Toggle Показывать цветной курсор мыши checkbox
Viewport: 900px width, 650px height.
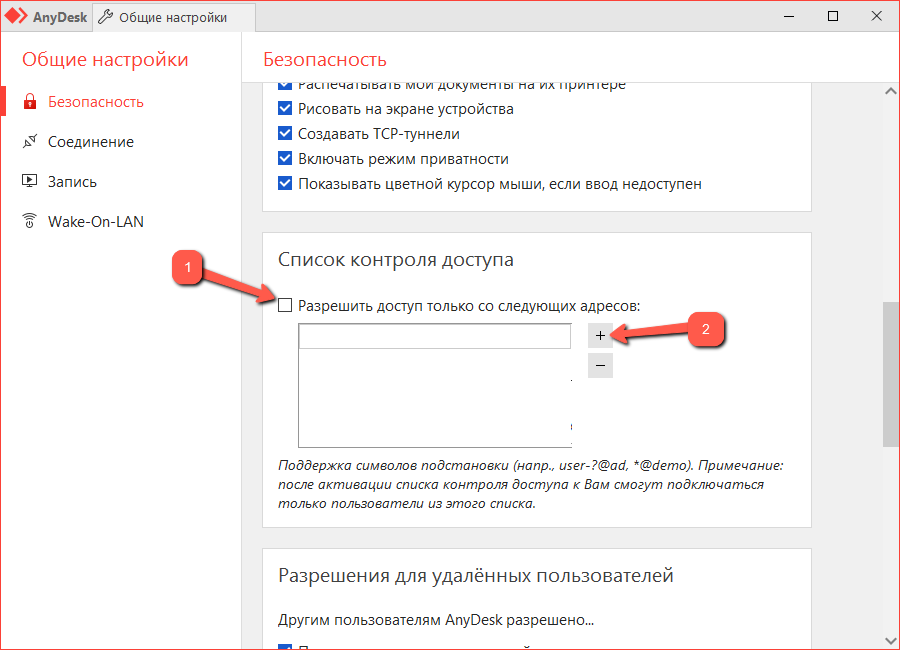pyautogui.click(x=285, y=183)
